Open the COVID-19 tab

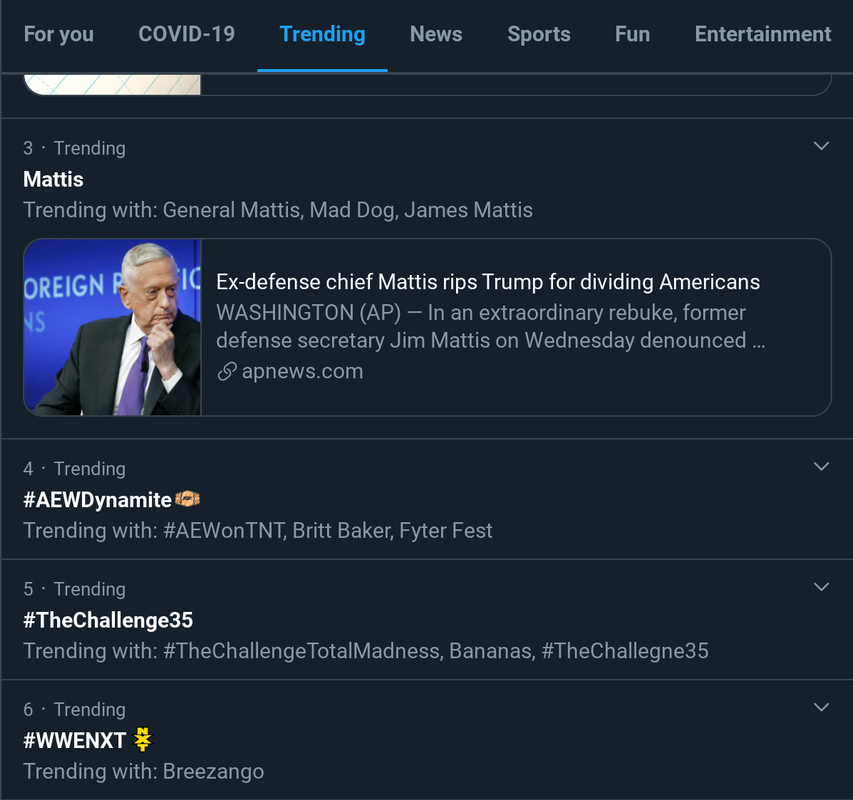pyautogui.click(x=187, y=34)
